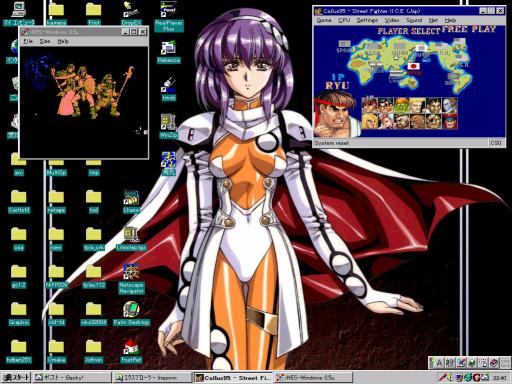The width and height of the screenshot is (512, 384).
Task: Open the Cartist3 folder
Action: (x=19, y=202)
